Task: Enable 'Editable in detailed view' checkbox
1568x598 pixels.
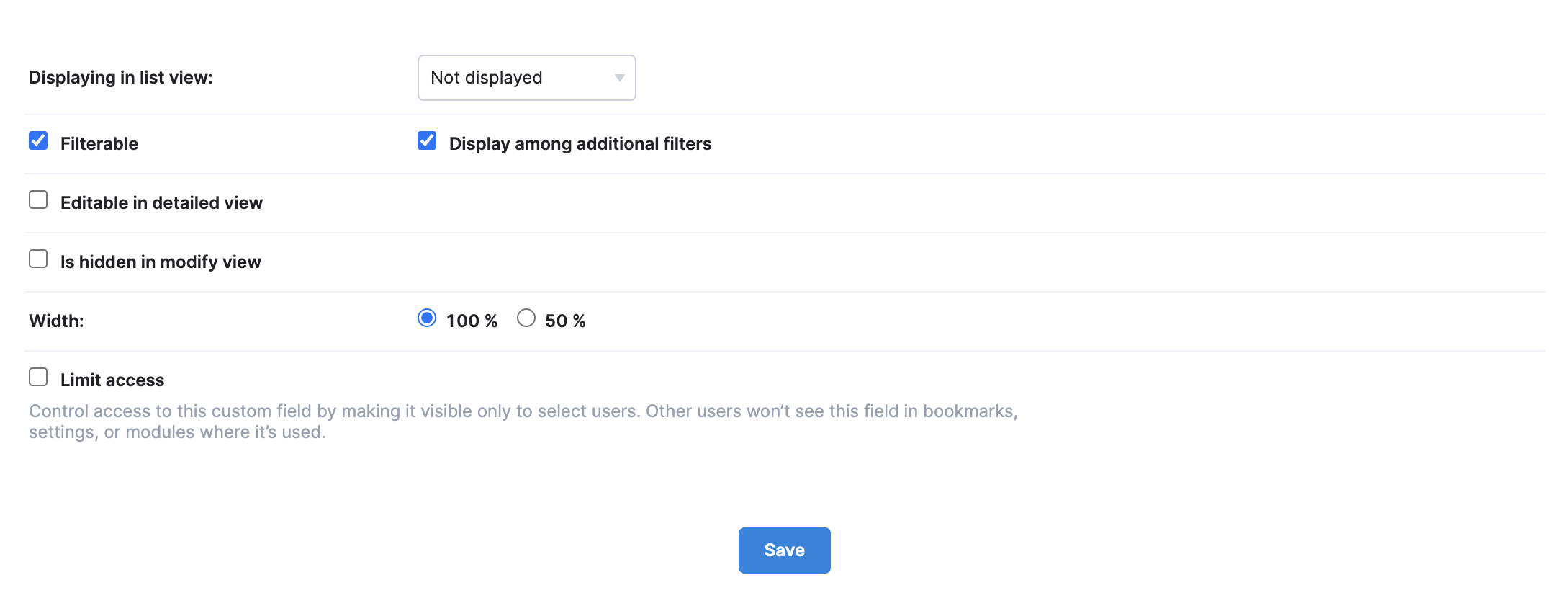Action: coord(38,200)
